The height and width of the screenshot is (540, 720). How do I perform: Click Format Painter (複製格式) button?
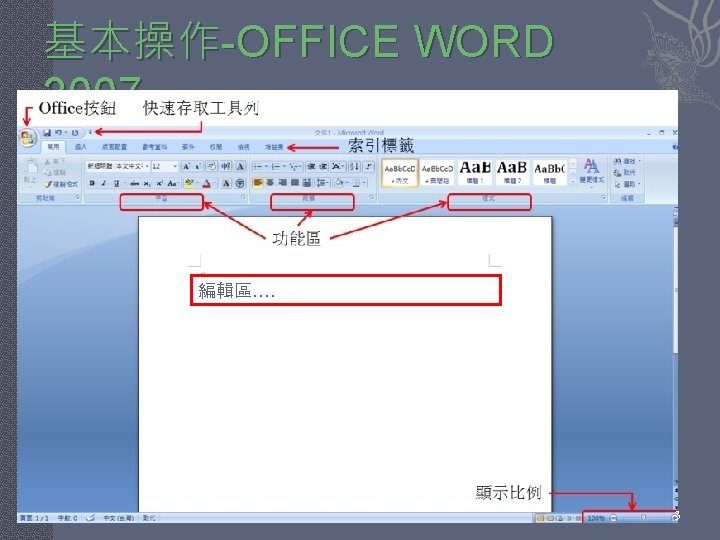click(x=61, y=184)
